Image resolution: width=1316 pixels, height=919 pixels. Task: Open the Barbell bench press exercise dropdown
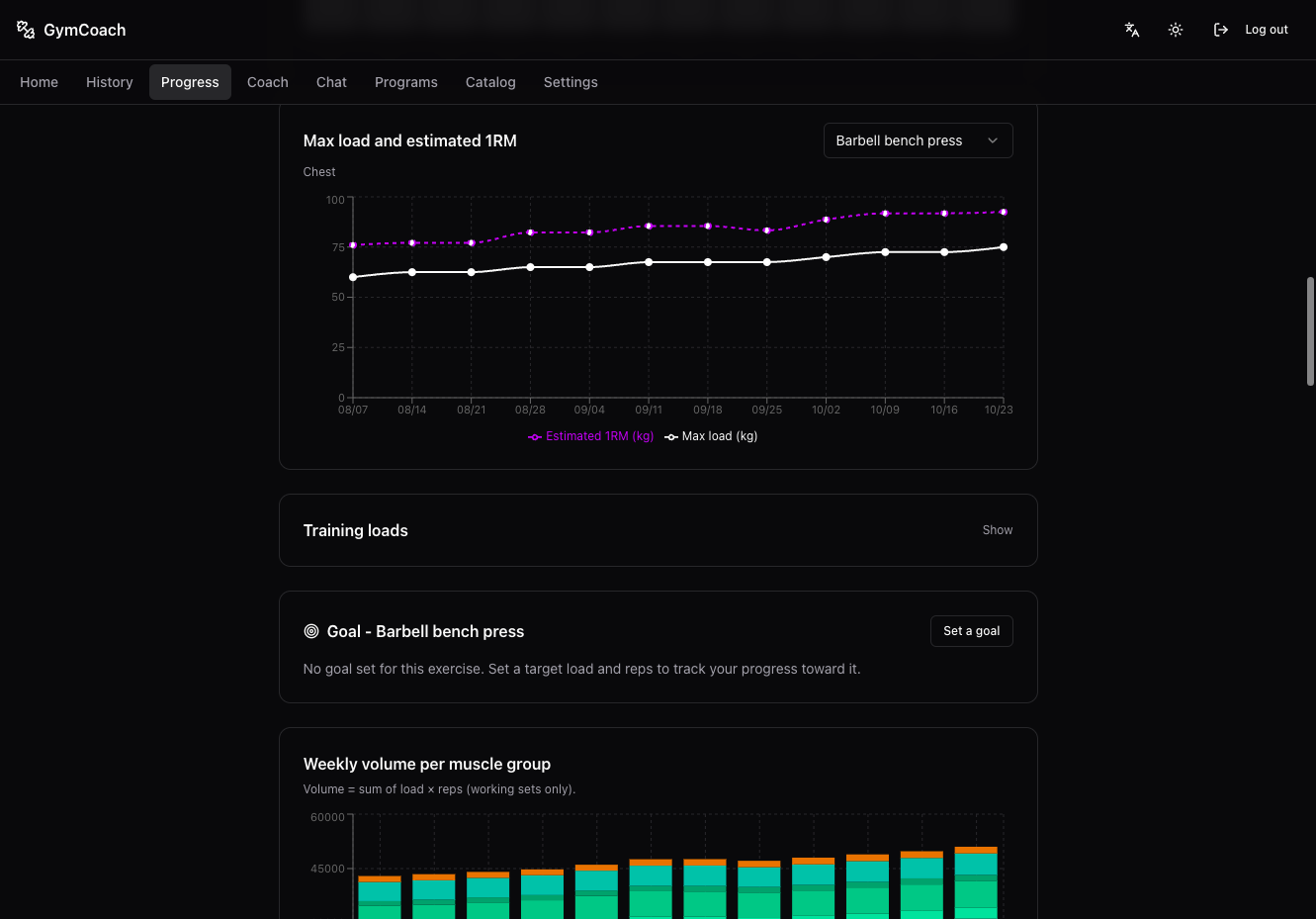pos(918,140)
